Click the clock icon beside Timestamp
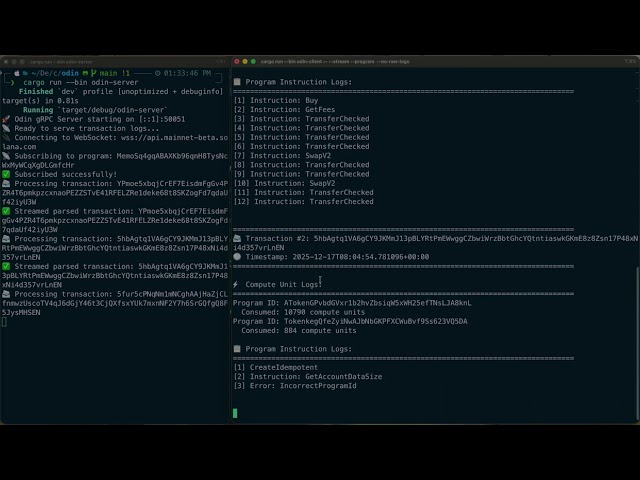The image size is (640, 480). pos(237,257)
